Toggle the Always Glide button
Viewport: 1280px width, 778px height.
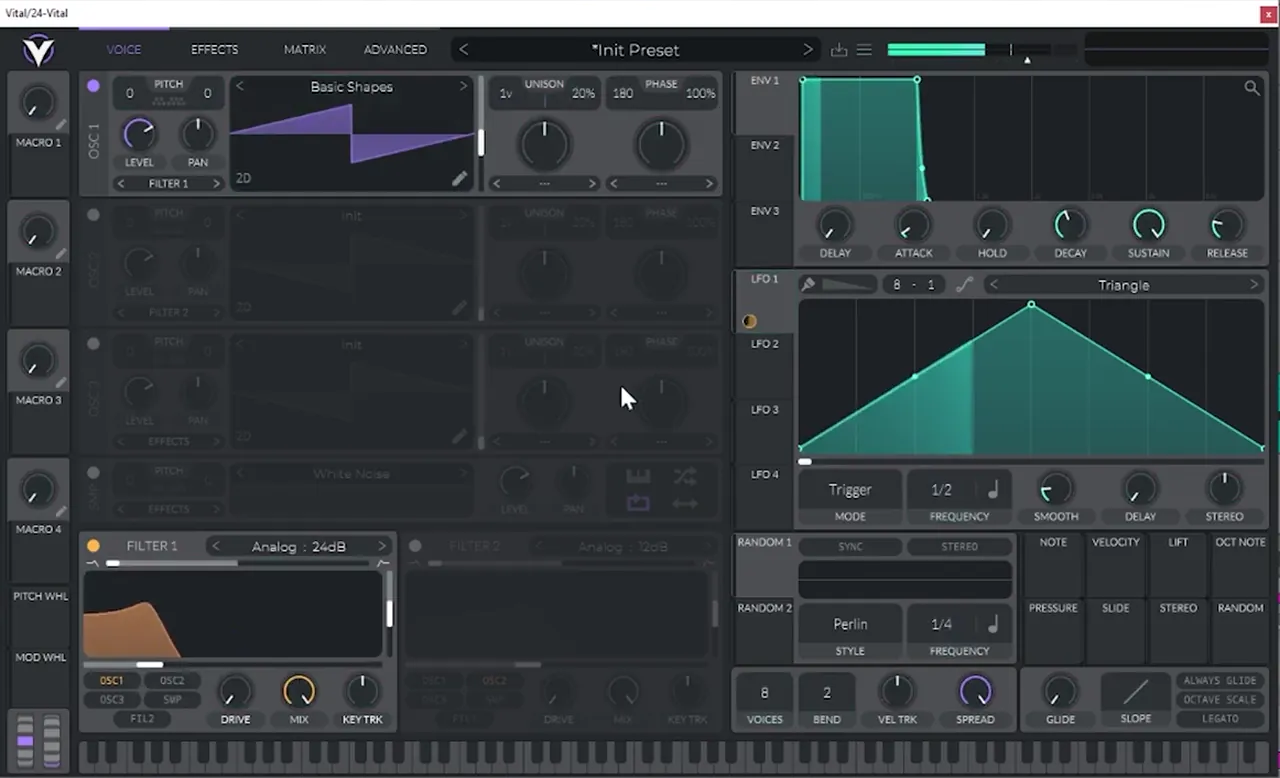coord(1220,681)
